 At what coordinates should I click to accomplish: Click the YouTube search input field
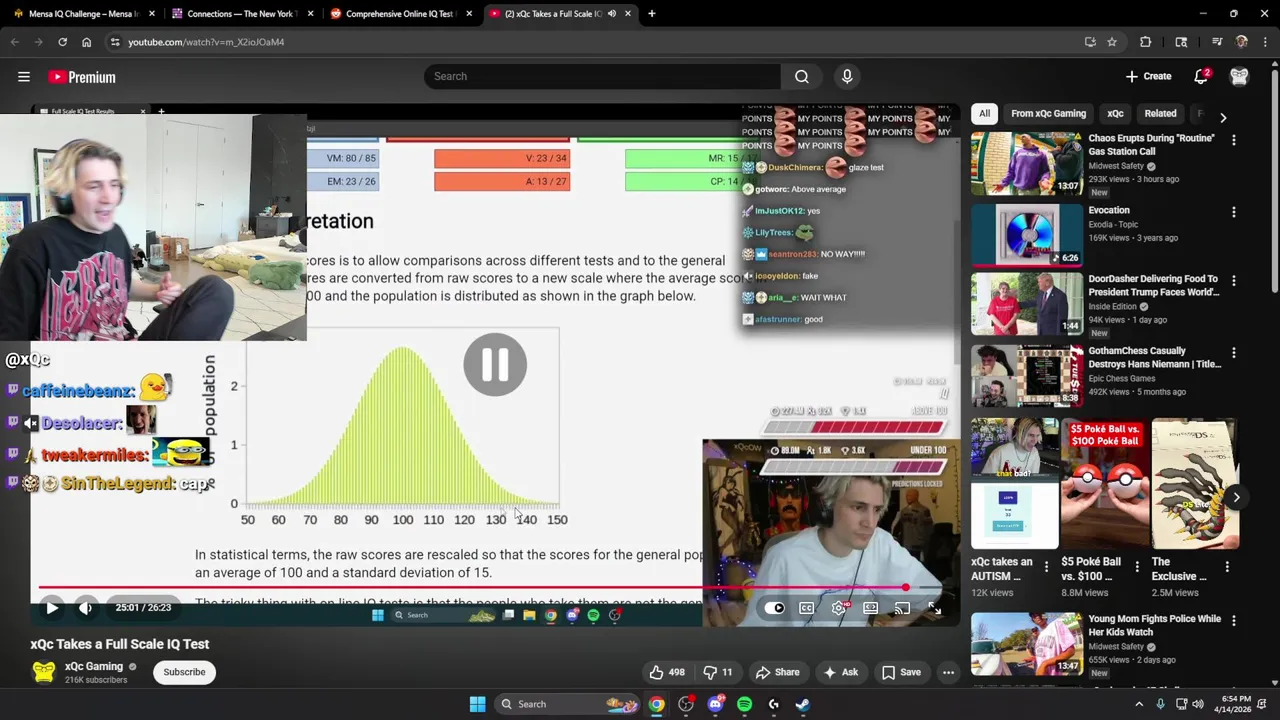click(x=602, y=76)
